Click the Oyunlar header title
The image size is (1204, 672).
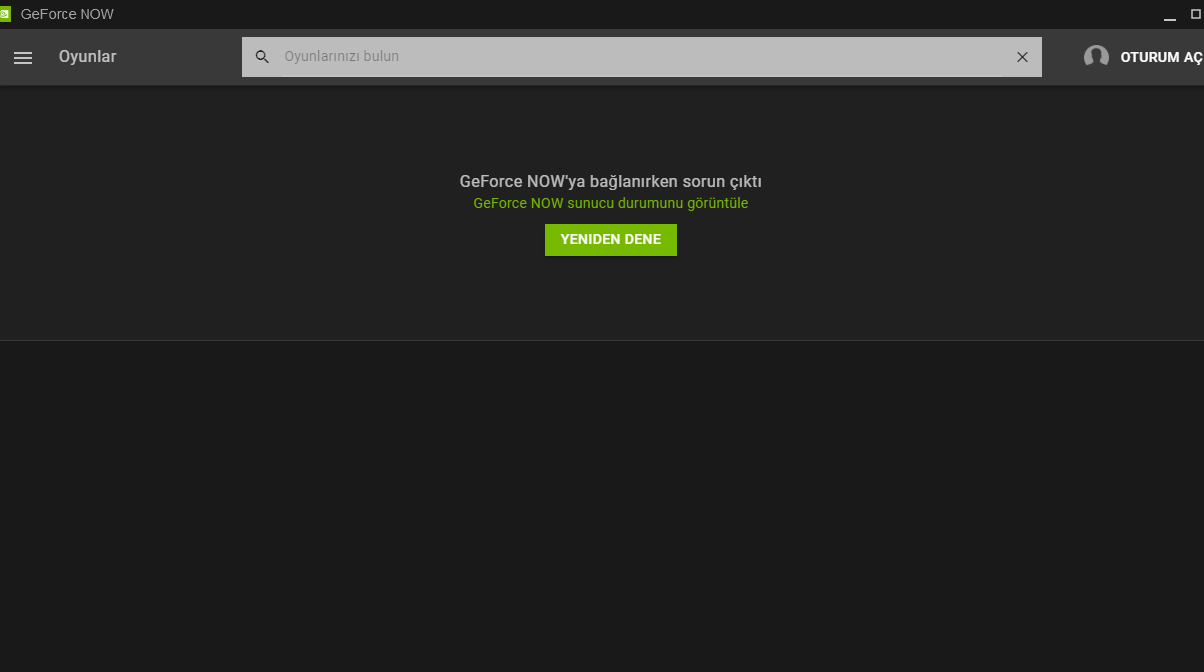click(x=87, y=57)
